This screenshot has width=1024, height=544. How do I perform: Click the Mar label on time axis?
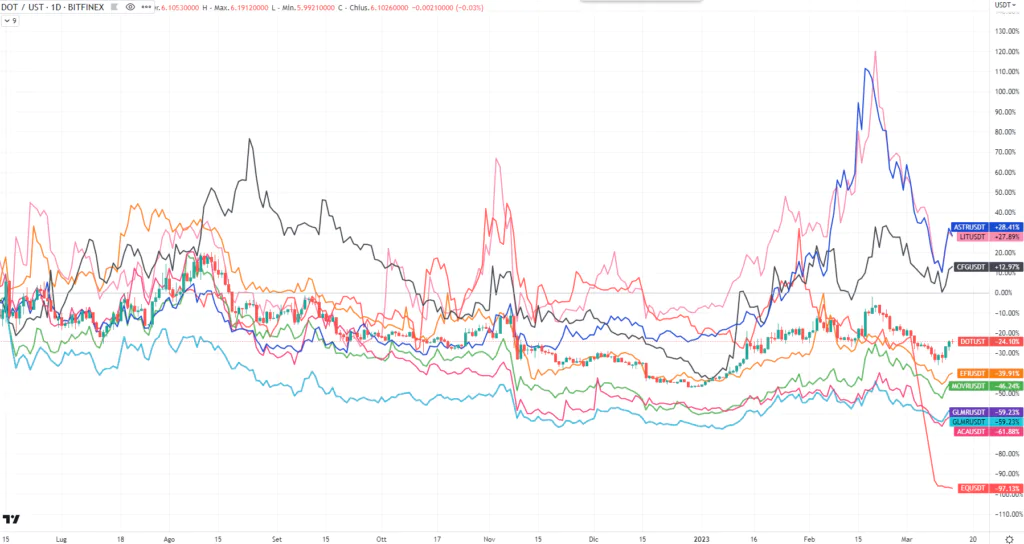906,539
